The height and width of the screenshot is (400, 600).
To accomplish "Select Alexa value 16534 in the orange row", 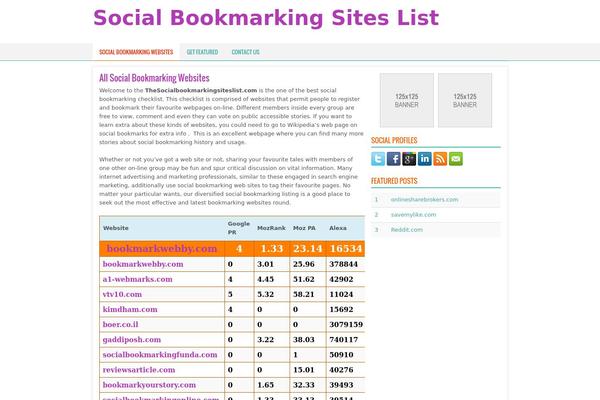I will tap(346, 249).
